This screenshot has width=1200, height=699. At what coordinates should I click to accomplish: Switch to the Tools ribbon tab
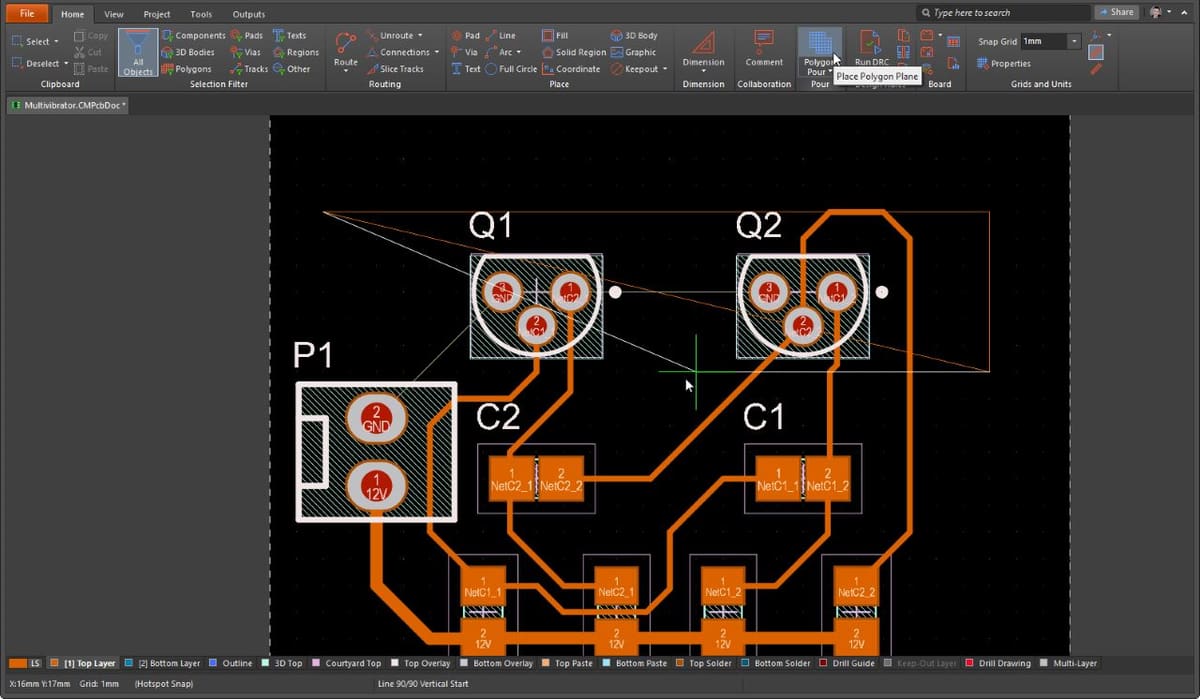click(x=201, y=14)
